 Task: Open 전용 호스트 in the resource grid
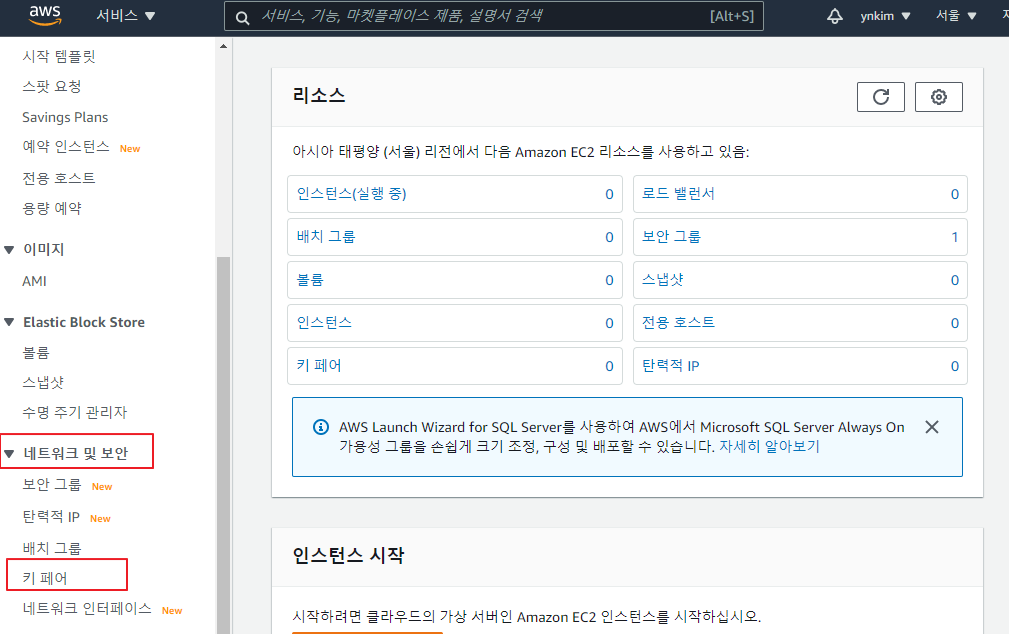(x=678, y=322)
